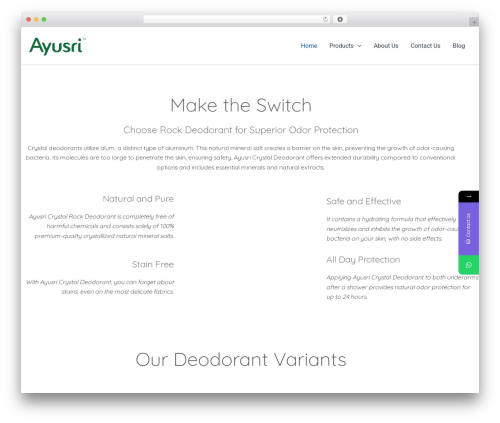The width and height of the screenshot is (500, 423).
Task: Navigate to Contact Us in navbar
Action: tap(425, 46)
